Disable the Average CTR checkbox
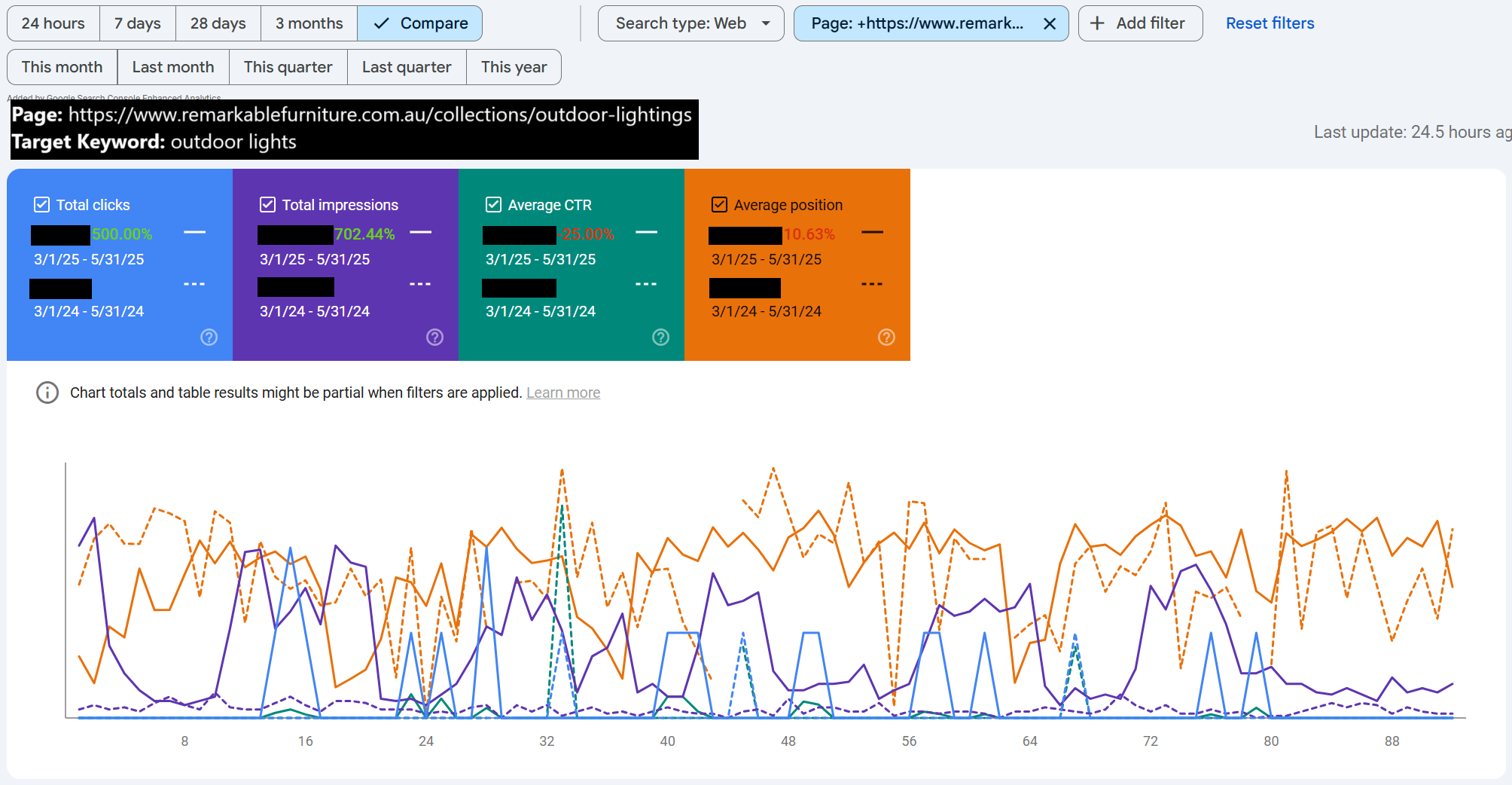Screen dimensions: 1512x785 click(494, 205)
